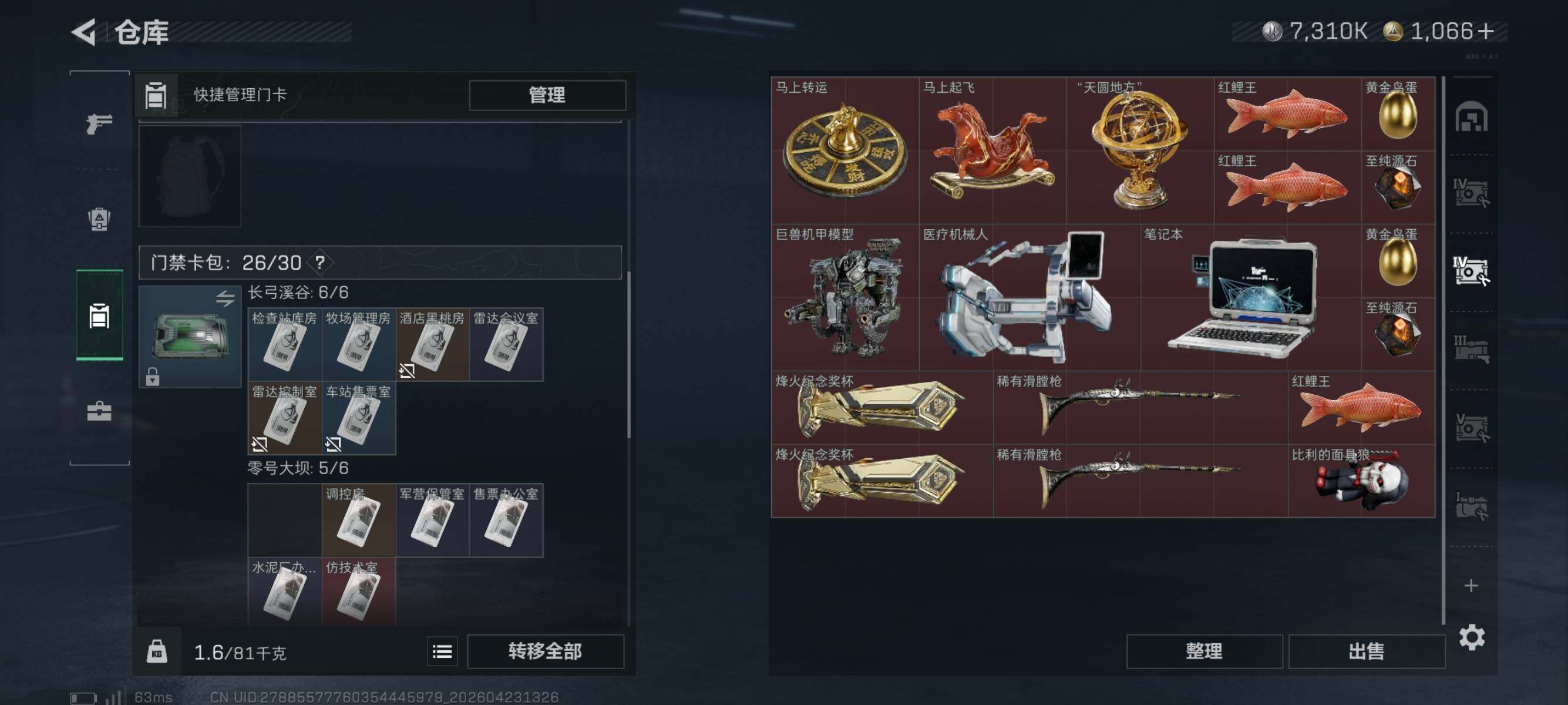Go back using the arrow beside 仓库
1568x705 pixels.
pos(84,32)
